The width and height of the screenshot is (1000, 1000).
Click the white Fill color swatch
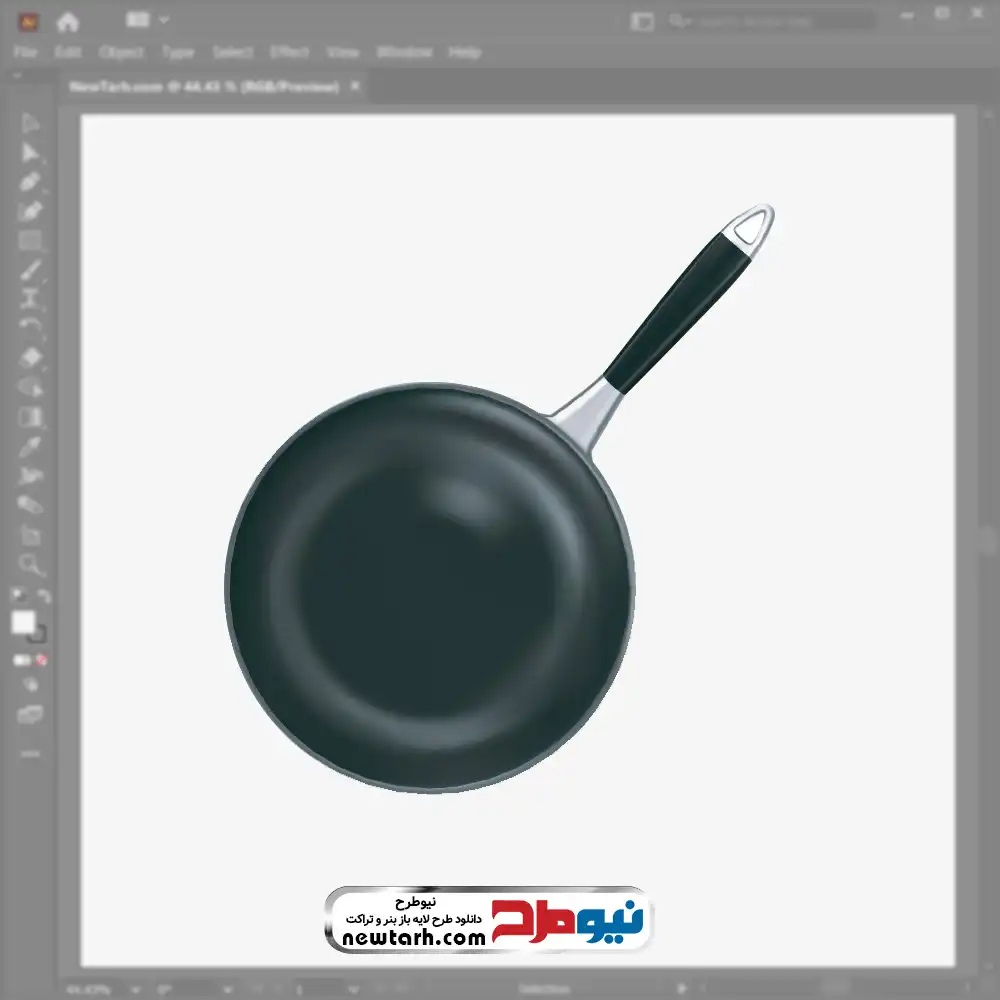(x=23, y=622)
